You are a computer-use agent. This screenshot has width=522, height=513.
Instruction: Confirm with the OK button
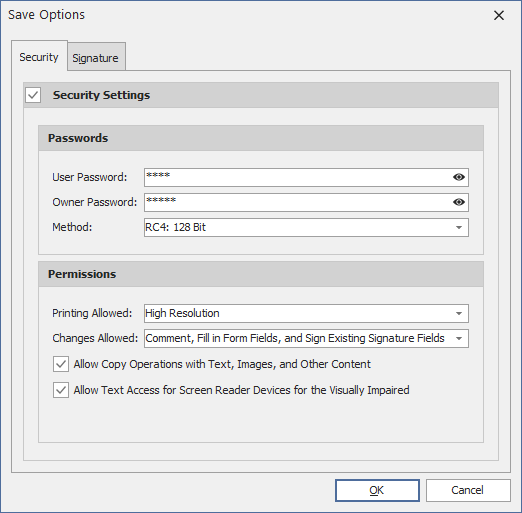(377, 490)
